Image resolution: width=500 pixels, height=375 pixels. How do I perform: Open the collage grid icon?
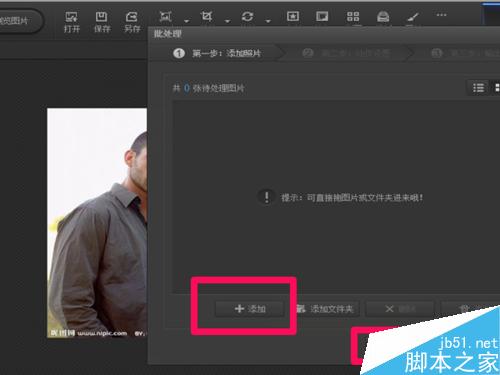click(x=353, y=16)
